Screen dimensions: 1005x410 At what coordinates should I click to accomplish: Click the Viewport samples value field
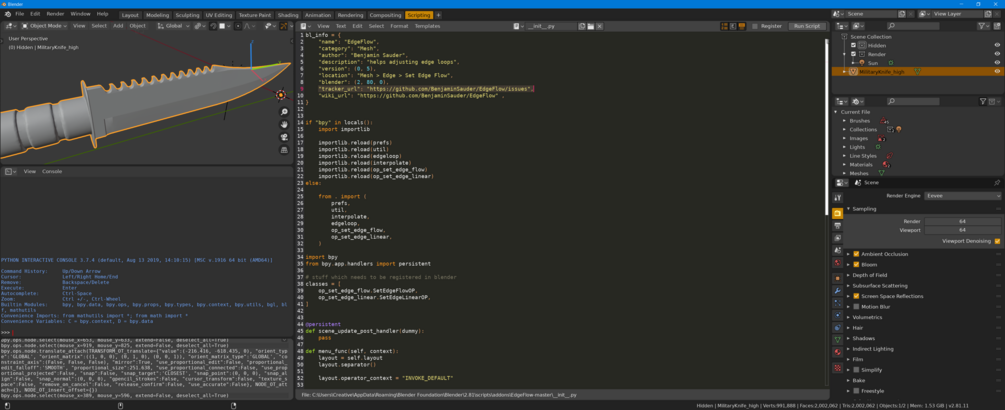(962, 230)
